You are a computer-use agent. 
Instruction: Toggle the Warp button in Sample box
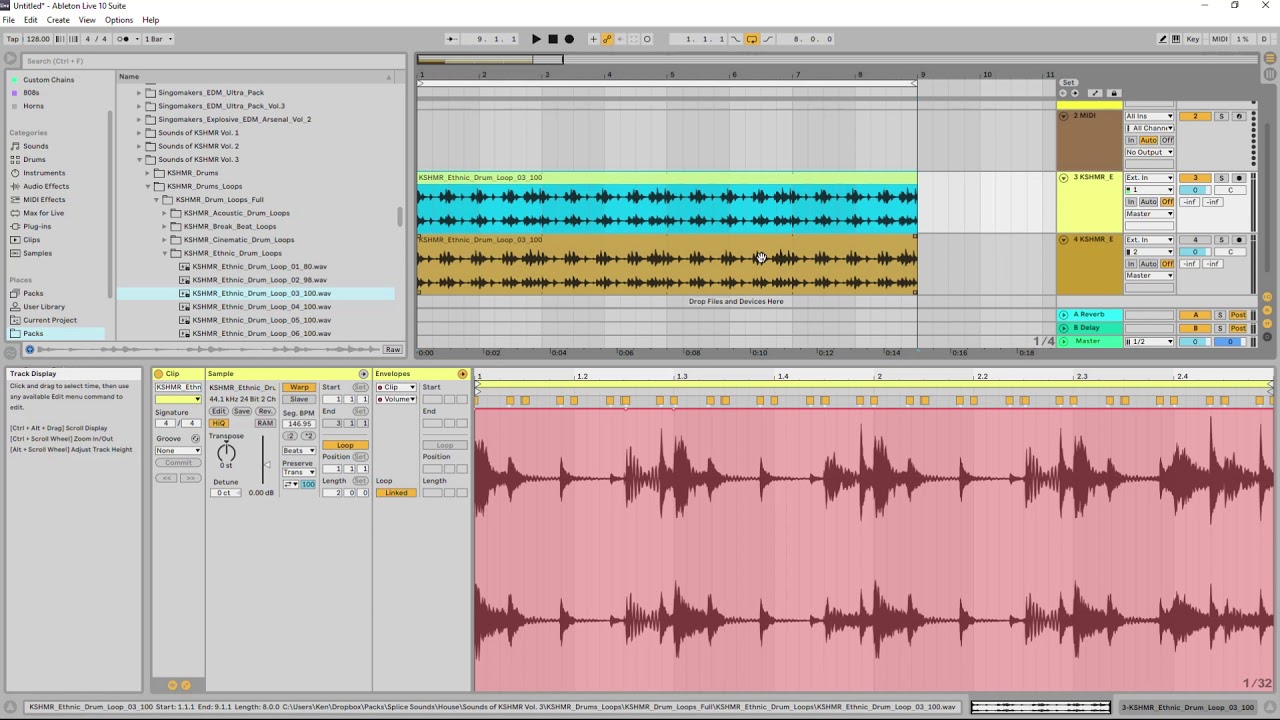tap(298, 387)
